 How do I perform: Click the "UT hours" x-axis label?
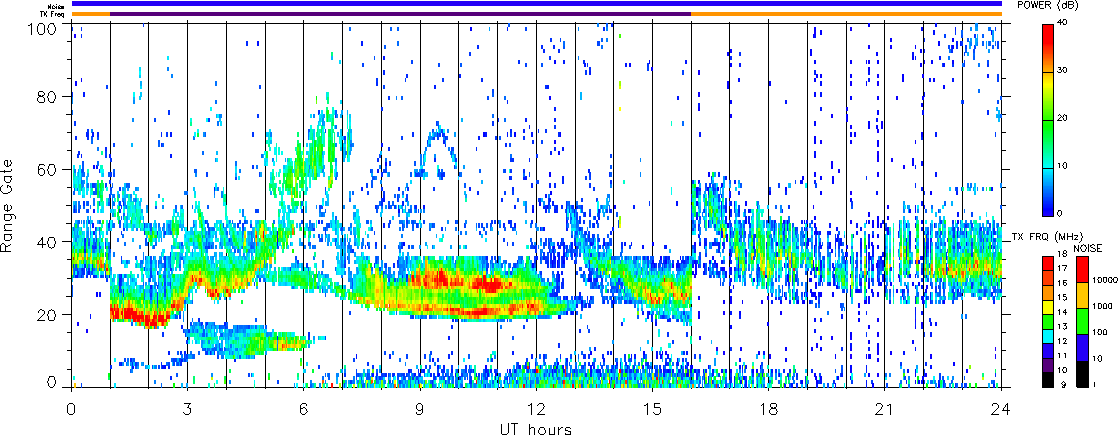tap(535, 428)
